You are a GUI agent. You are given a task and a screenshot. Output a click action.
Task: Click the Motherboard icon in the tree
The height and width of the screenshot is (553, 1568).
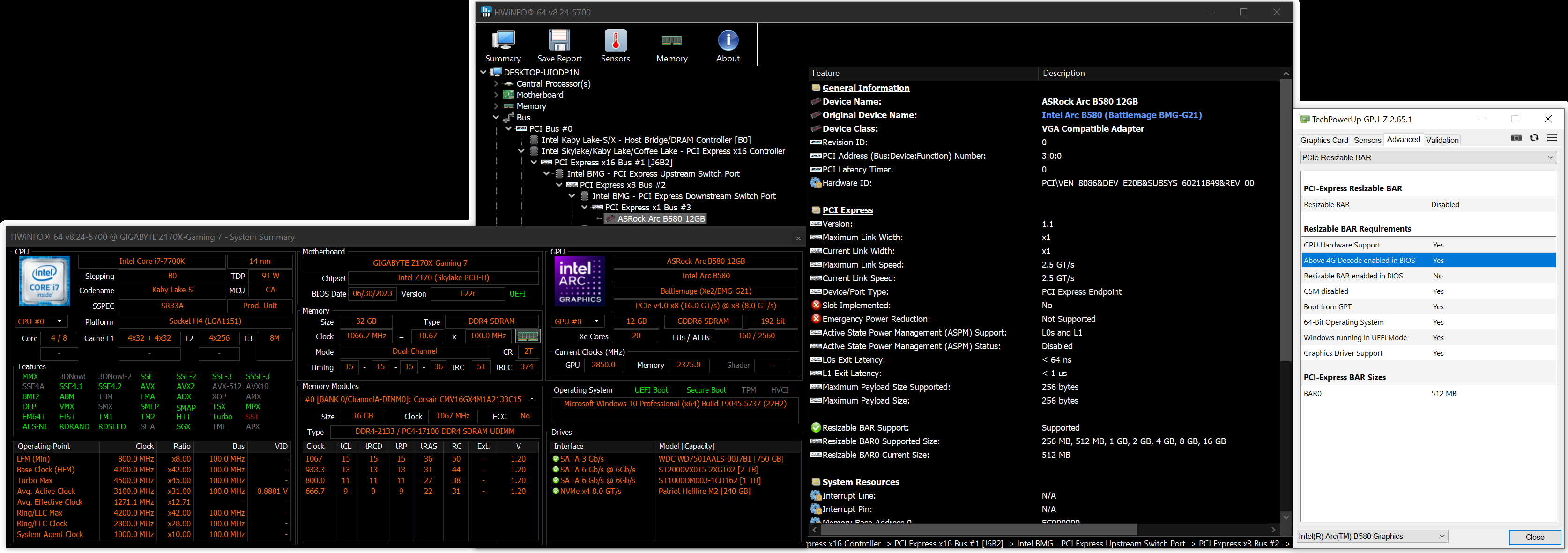509,95
